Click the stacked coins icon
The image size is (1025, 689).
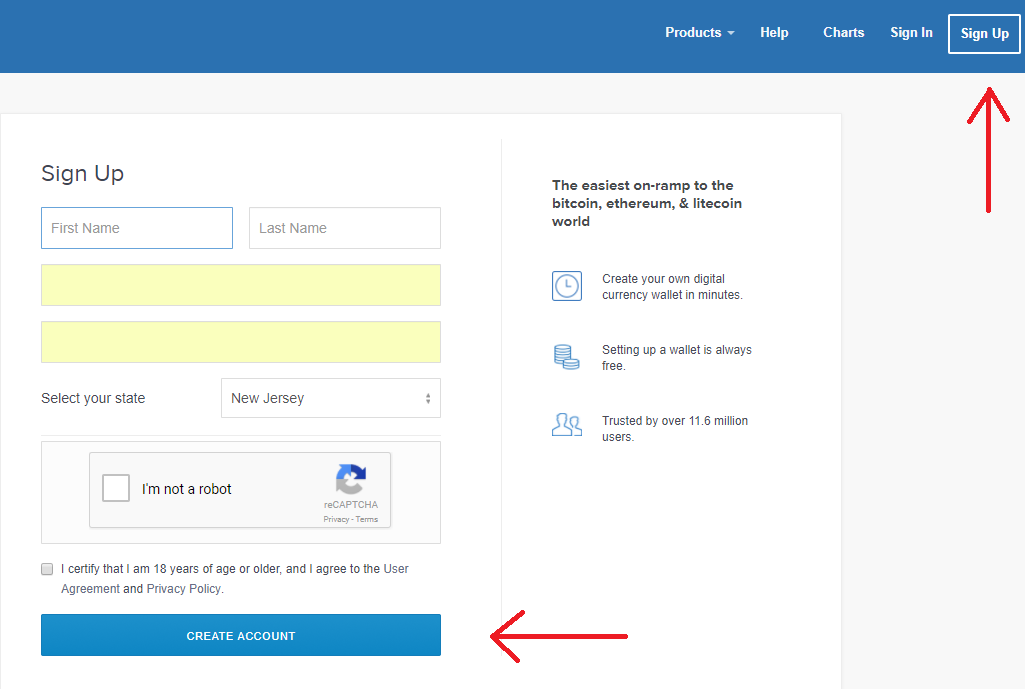567,357
